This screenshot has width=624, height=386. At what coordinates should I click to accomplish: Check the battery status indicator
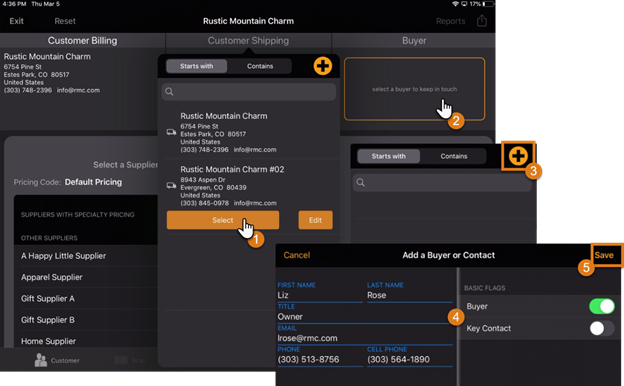click(x=488, y=4)
